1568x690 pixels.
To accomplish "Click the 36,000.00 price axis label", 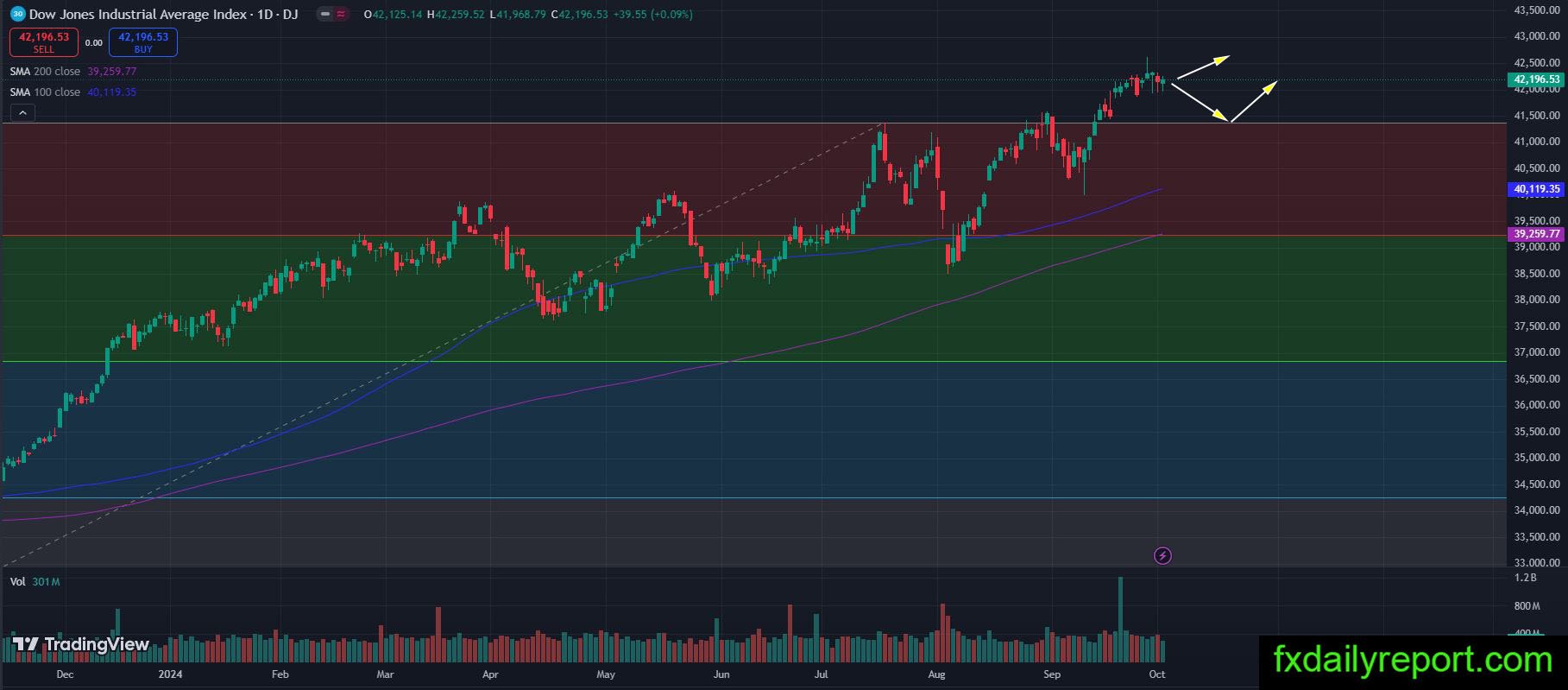I will pyautogui.click(x=1537, y=405).
